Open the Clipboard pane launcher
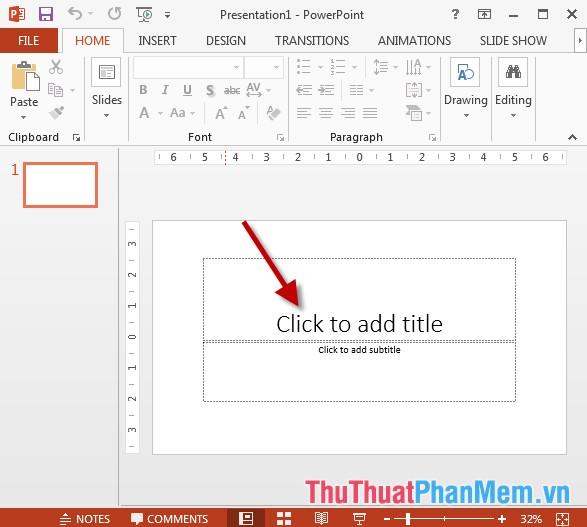Screen dimensions: 587x527 coord(76,138)
